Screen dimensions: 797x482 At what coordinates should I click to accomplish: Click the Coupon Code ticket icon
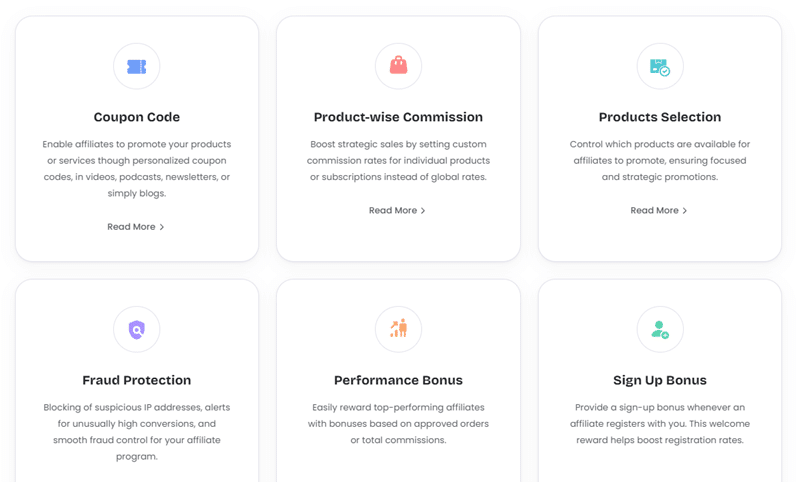(x=137, y=67)
